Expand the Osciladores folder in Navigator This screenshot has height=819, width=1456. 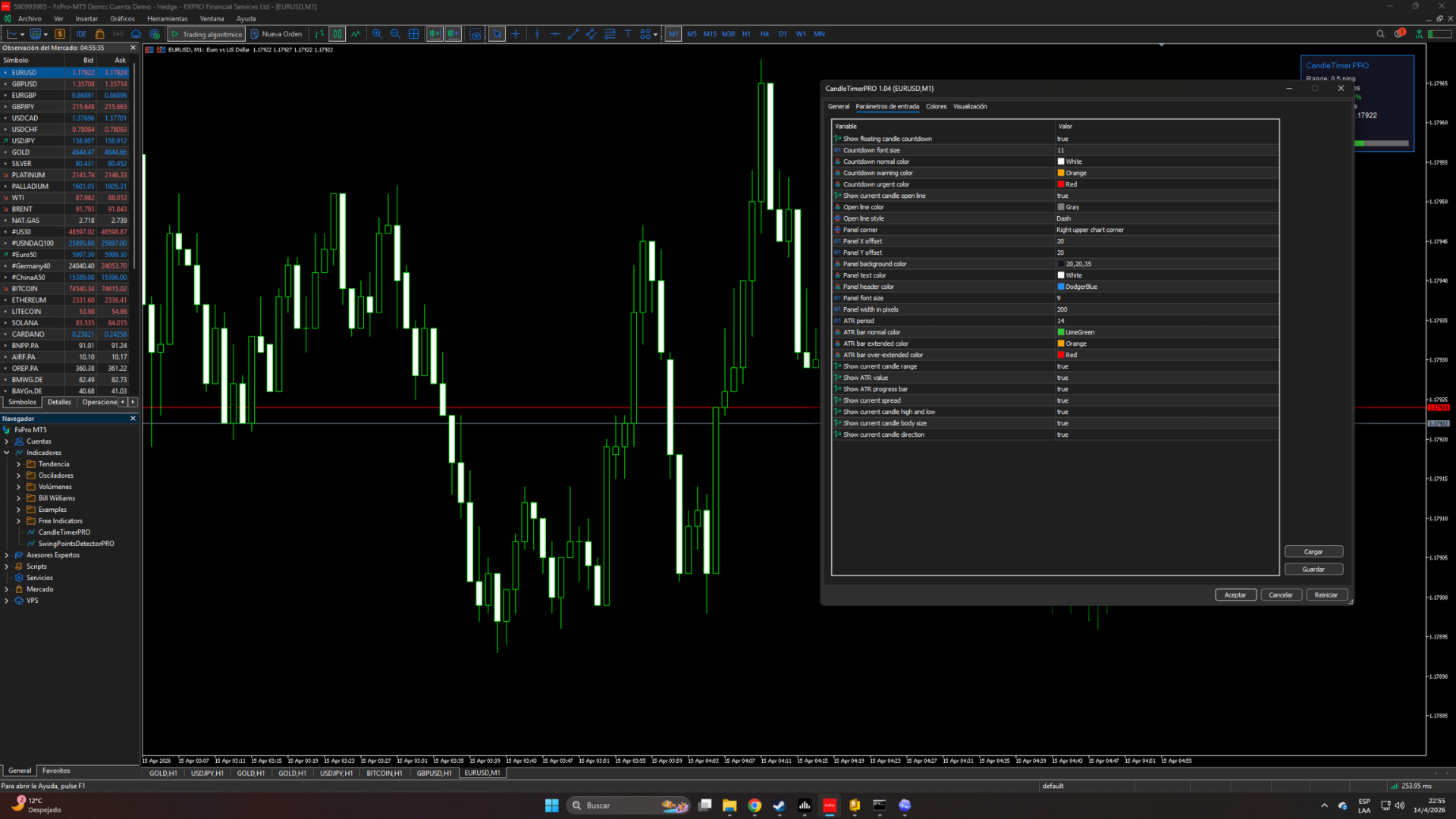coord(18,475)
